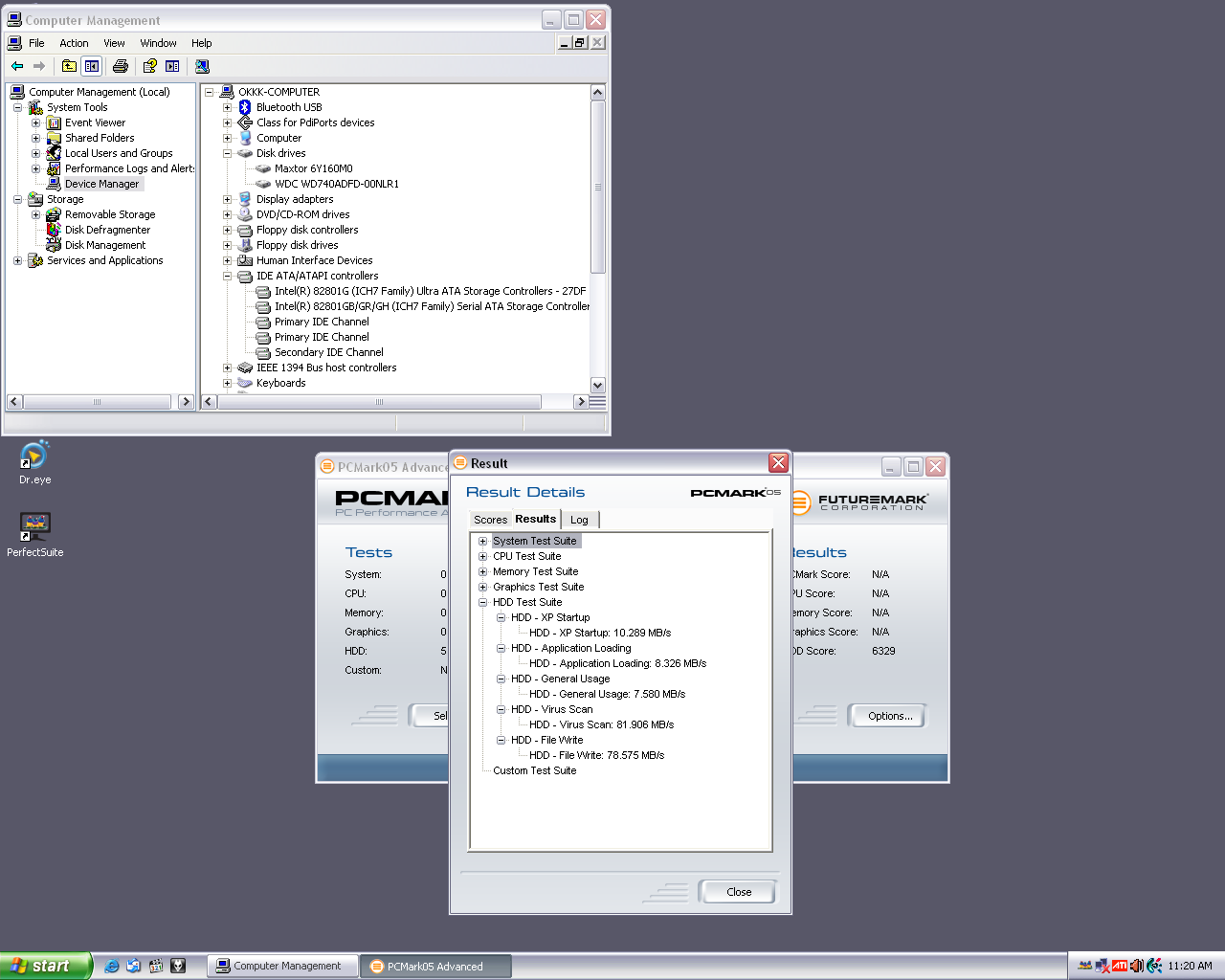The height and width of the screenshot is (980, 1225).
Task: Switch to PCMark05 Advanced taskbar button
Action: (435, 967)
